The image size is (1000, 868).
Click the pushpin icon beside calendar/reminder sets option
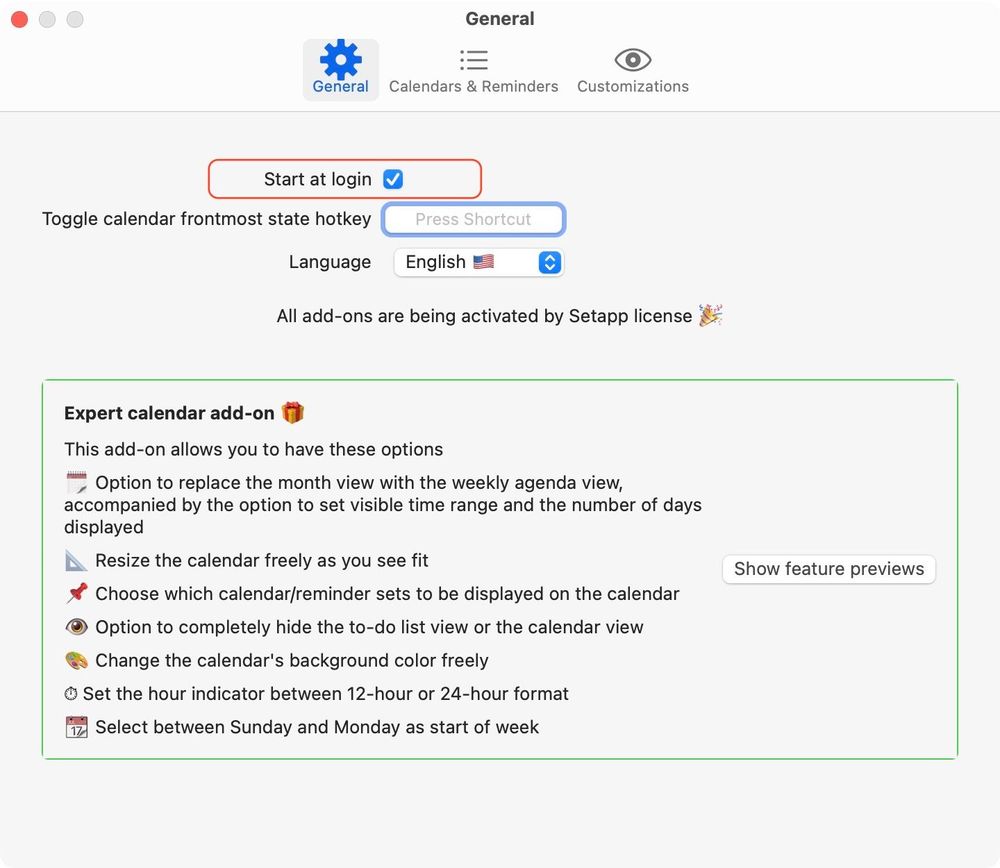click(77, 593)
